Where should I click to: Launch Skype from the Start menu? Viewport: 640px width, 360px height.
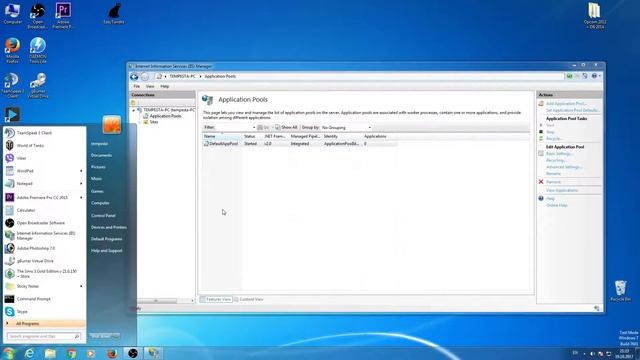coord(44,311)
